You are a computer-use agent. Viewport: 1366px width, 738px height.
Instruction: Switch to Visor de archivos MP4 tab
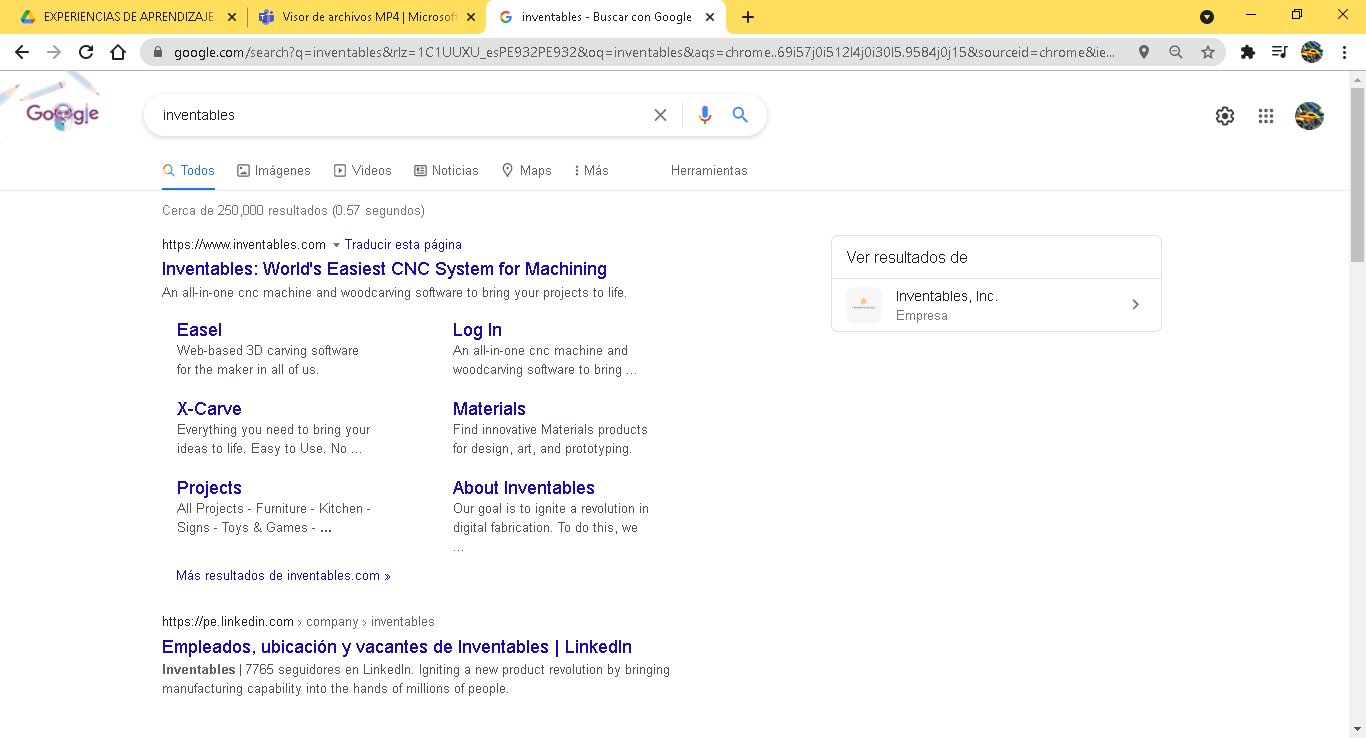tap(365, 17)
